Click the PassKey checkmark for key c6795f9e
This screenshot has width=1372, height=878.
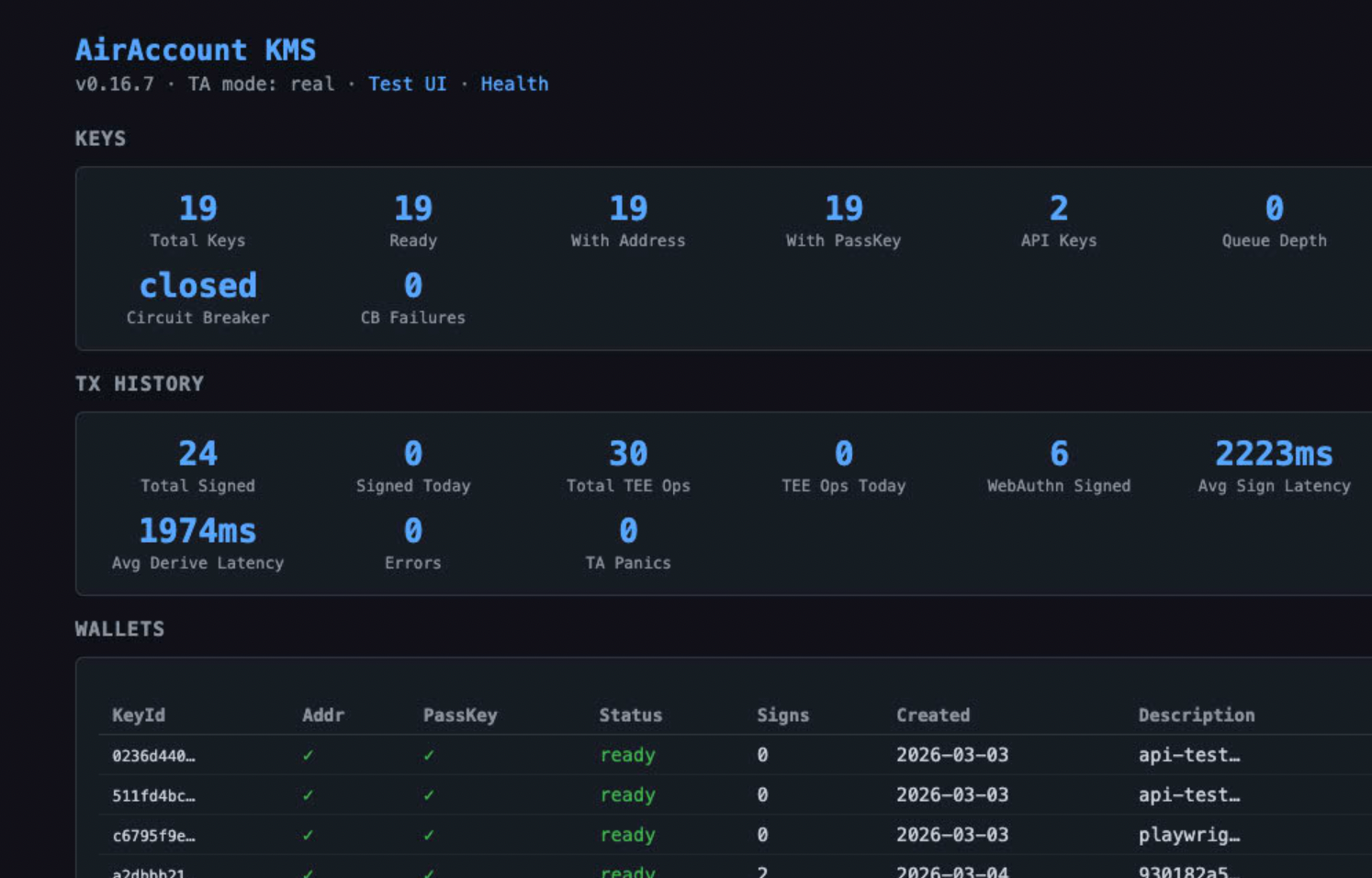tap(428, 835)
